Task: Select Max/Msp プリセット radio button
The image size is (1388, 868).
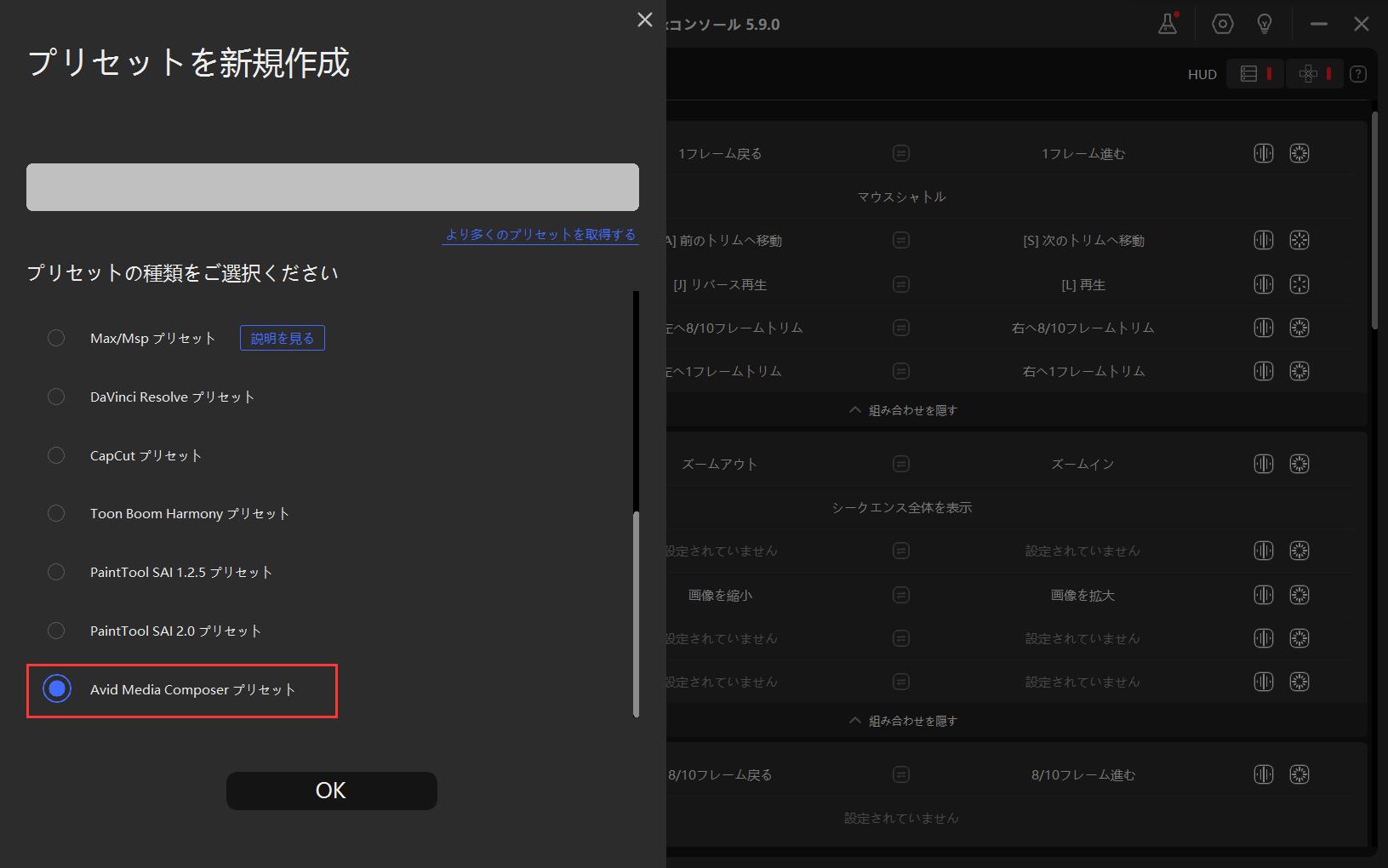Action: (x=56, y=338)
